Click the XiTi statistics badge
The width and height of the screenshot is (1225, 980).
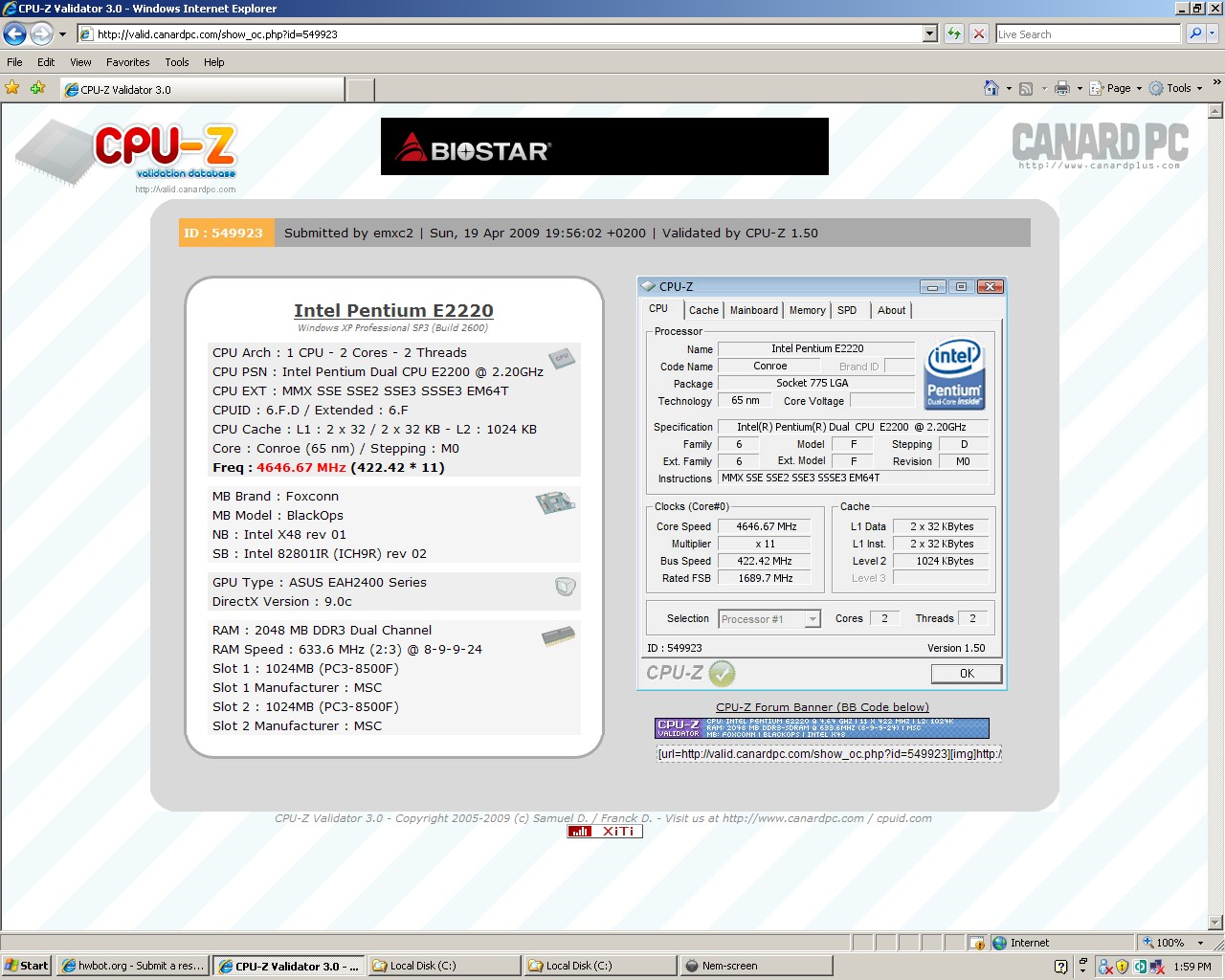(605, 831)
